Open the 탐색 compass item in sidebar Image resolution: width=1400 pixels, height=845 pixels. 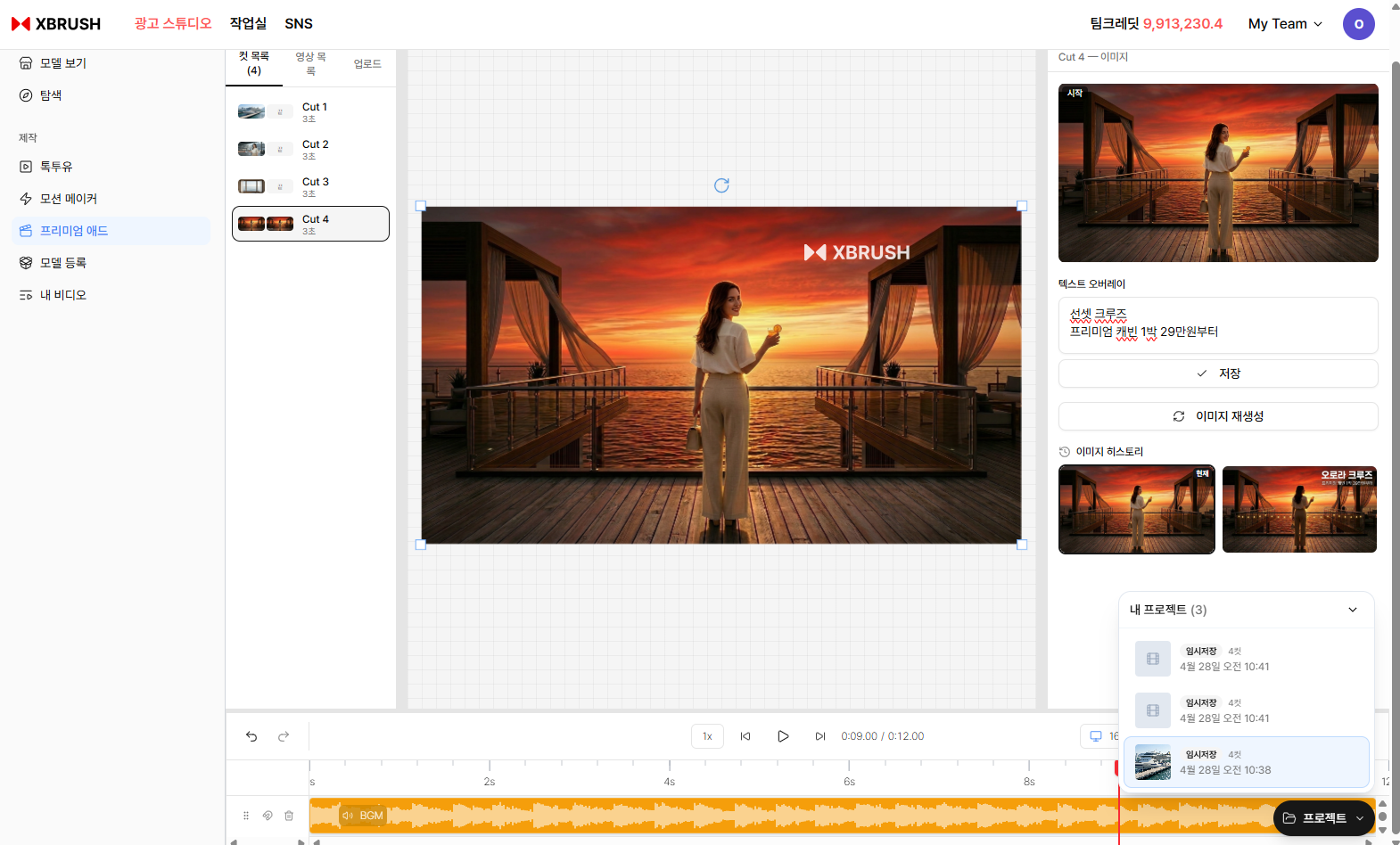[52, 95]
